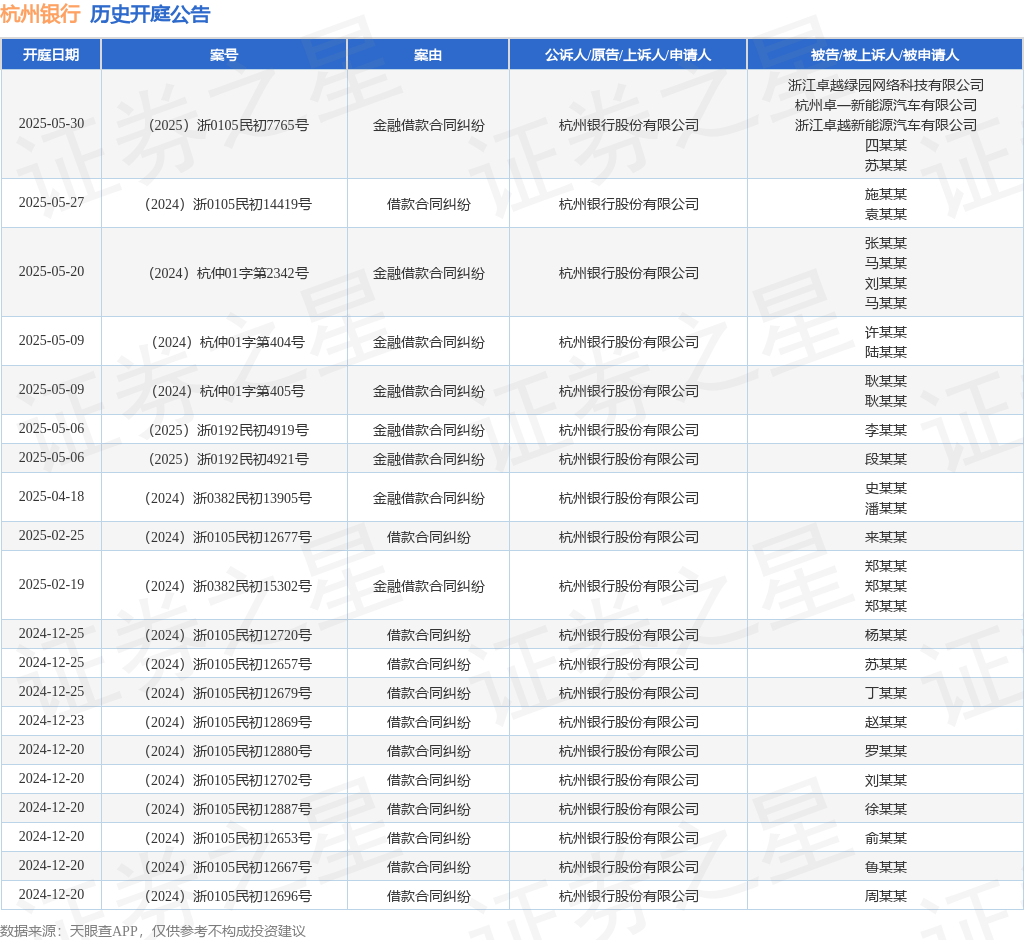This screenshot has width=1024, height=940.
Task: Select case number (2025)浙0192民初4921号
Action: [x=229, y=459]
